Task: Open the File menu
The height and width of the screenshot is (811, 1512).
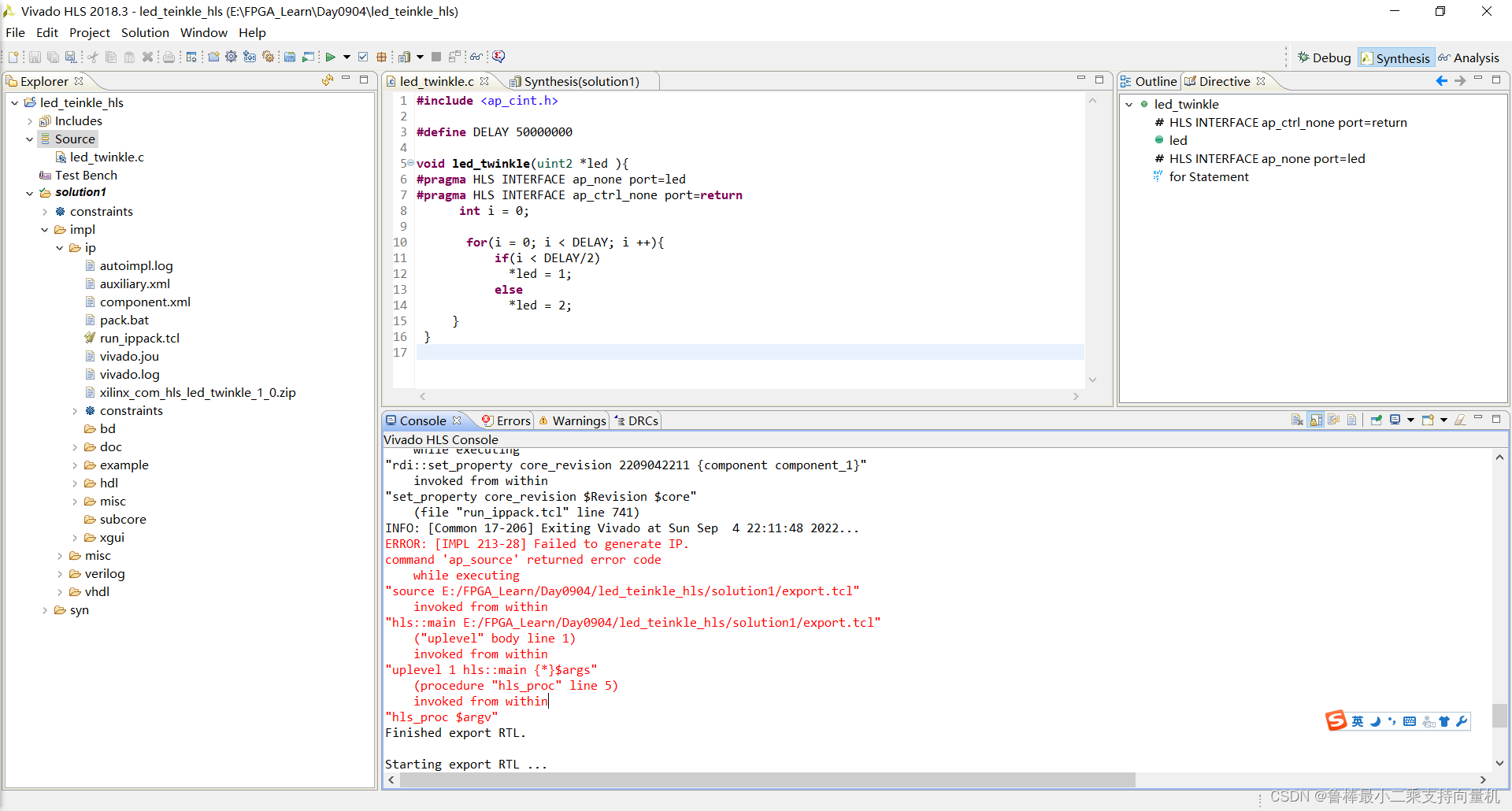Action: [15, 32]
